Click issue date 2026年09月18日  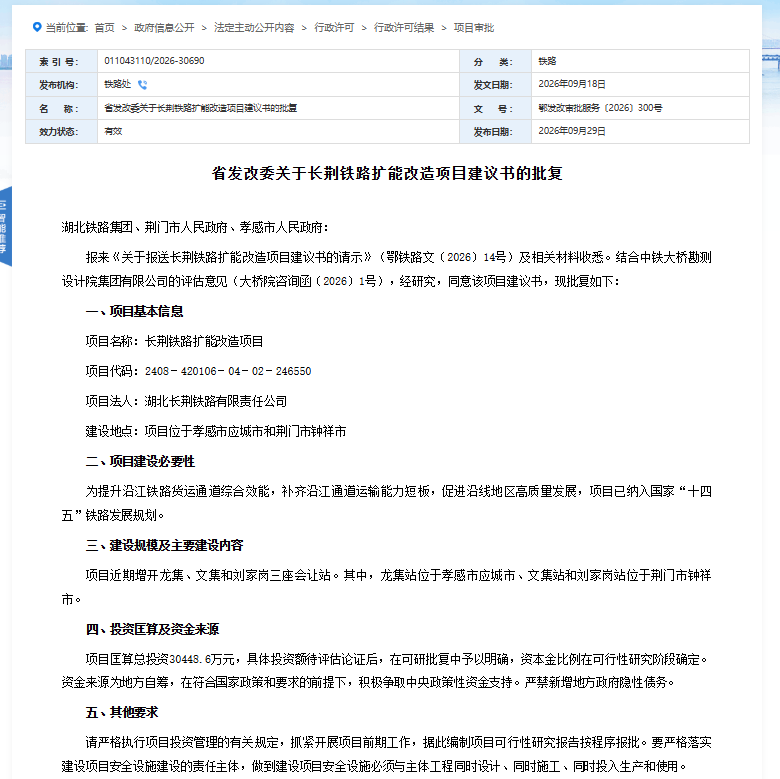click(572, 84)
